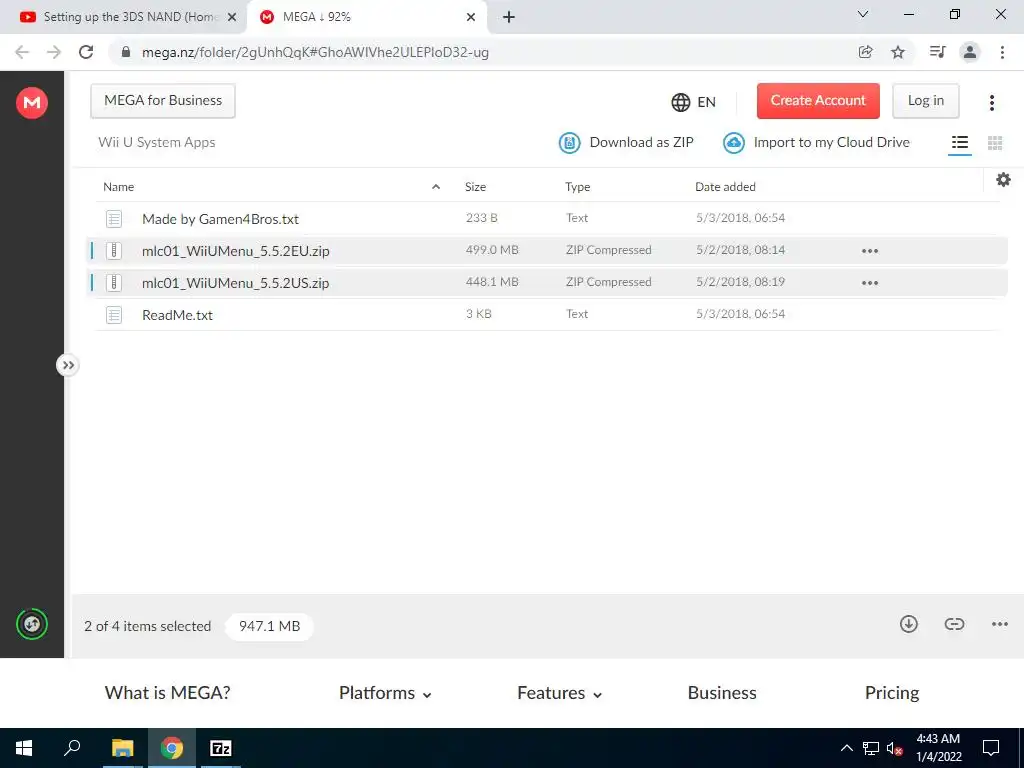Open the language selector globe EN
Screen dimensions: 1024x768
[694, 102]
